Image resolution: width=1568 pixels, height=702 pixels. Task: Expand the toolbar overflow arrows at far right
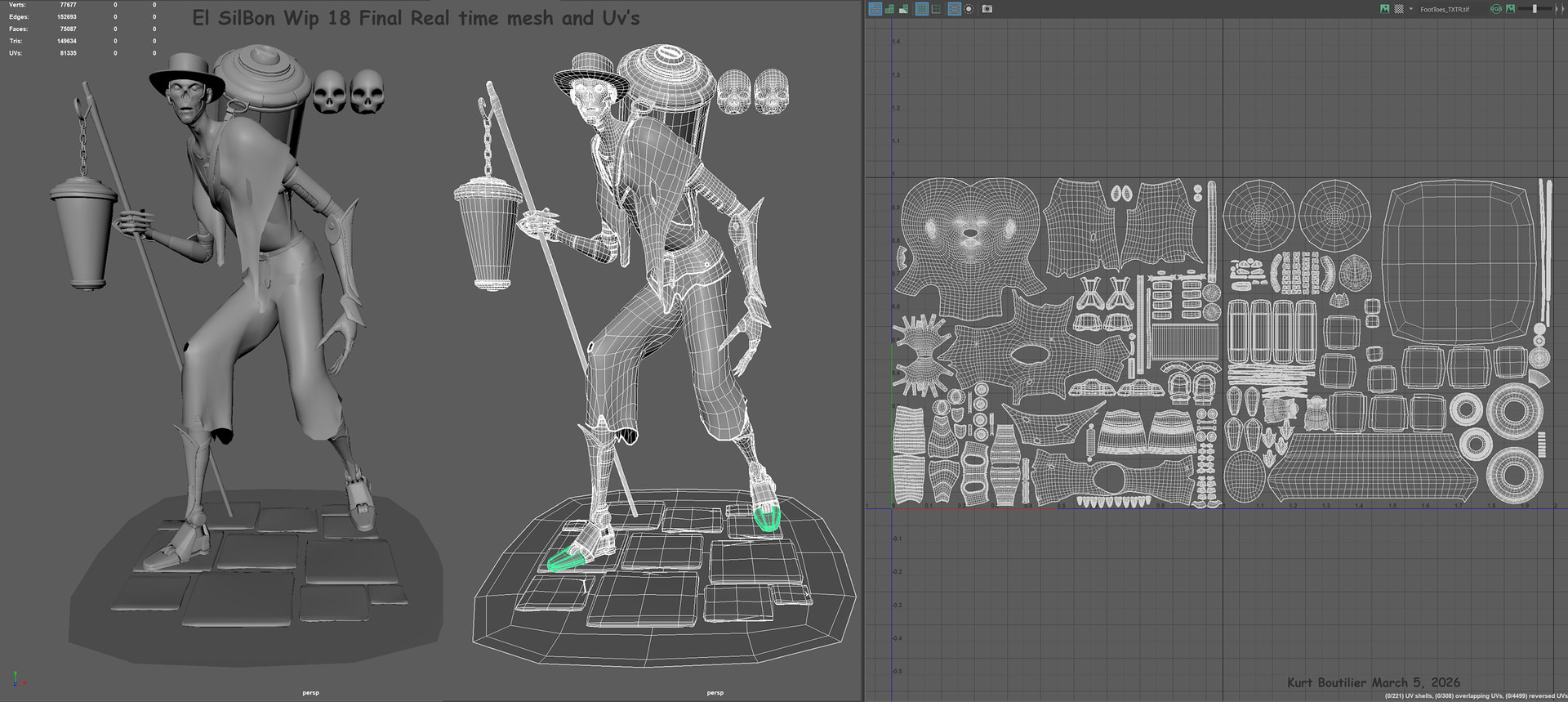point(1559,9)
